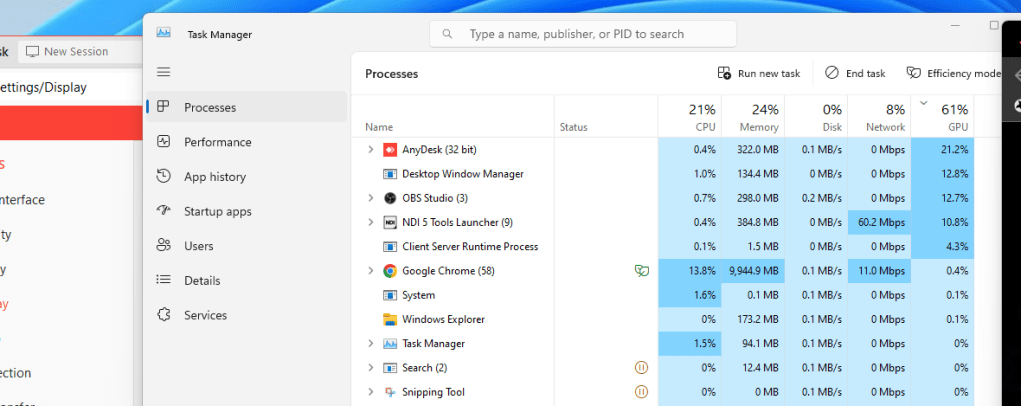Click AnyDesk's 21.2% GPU value

(x=942, y=150)
